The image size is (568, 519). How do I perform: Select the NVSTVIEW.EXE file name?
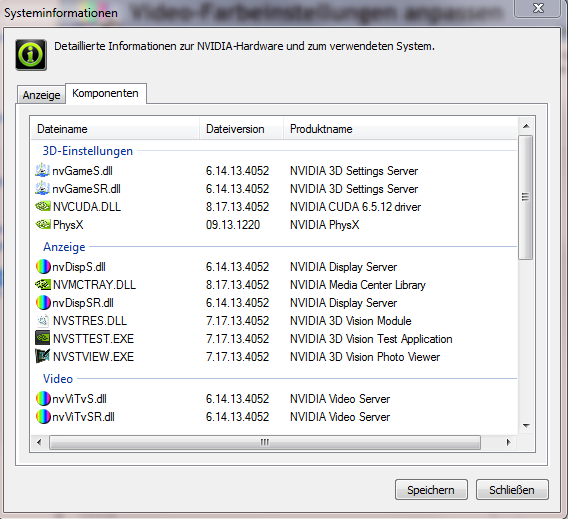pos(93,357)
